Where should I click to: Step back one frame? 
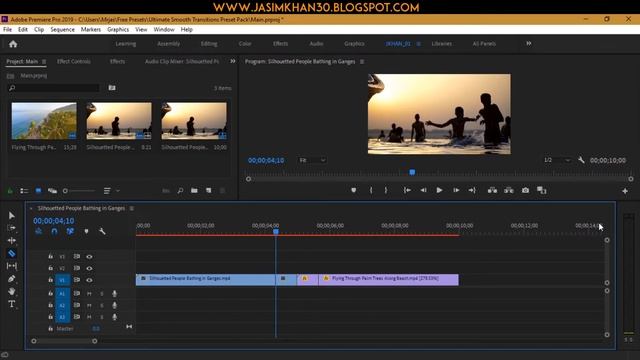(x=423, y=190)
